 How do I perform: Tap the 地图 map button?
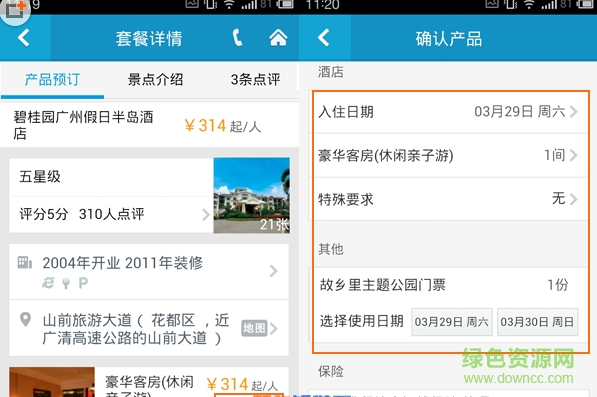pyautogui.click(x=254, y=328)
